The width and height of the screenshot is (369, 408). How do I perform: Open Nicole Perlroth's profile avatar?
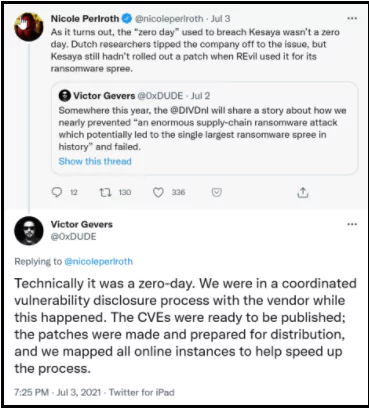tap(29, 27)
